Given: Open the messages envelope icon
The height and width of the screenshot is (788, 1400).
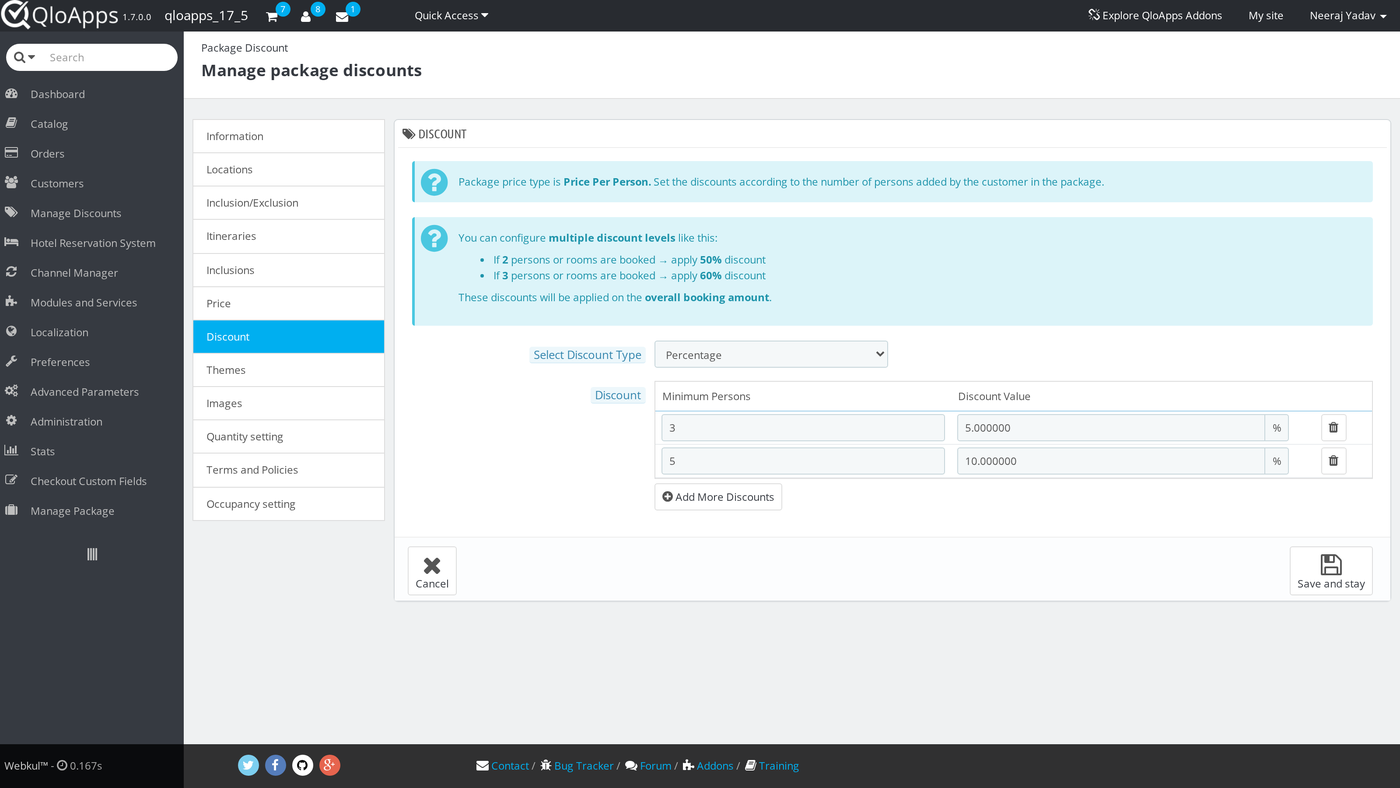Looking at the screenshot, I should coord(342,16).
